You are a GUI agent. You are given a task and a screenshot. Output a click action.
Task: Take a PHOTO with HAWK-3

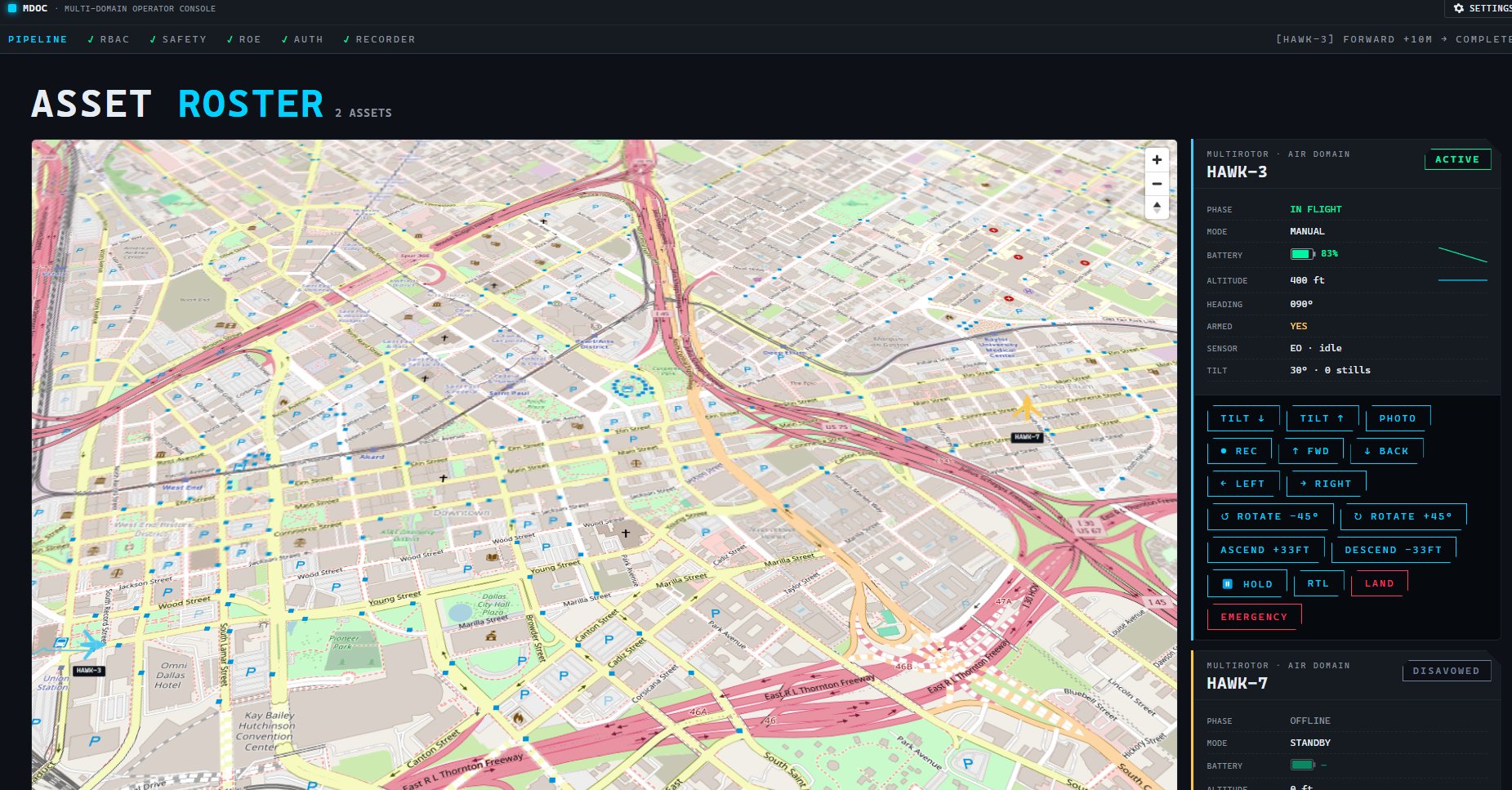[1398, 418]
